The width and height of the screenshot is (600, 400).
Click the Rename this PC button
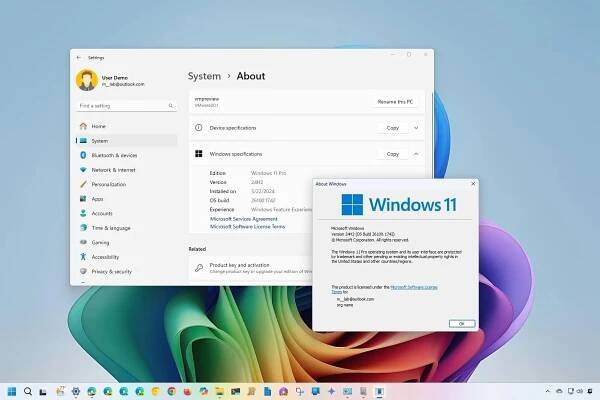398,103
